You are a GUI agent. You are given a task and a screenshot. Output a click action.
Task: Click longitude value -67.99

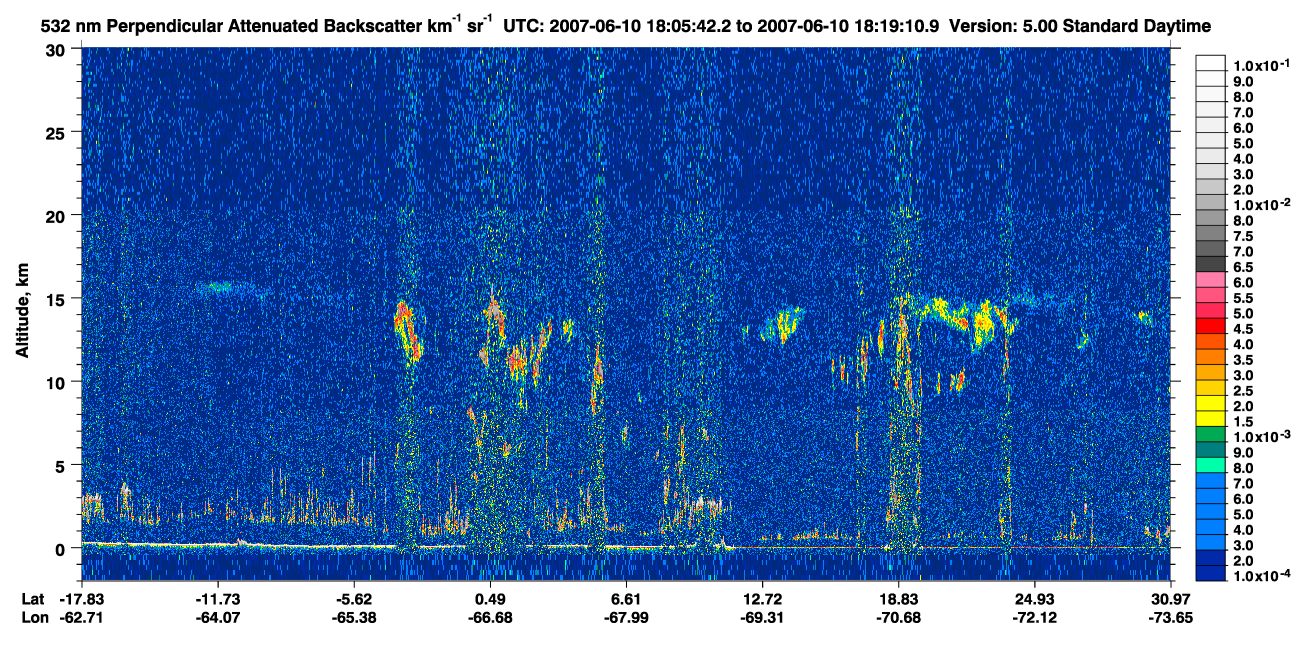626,617
